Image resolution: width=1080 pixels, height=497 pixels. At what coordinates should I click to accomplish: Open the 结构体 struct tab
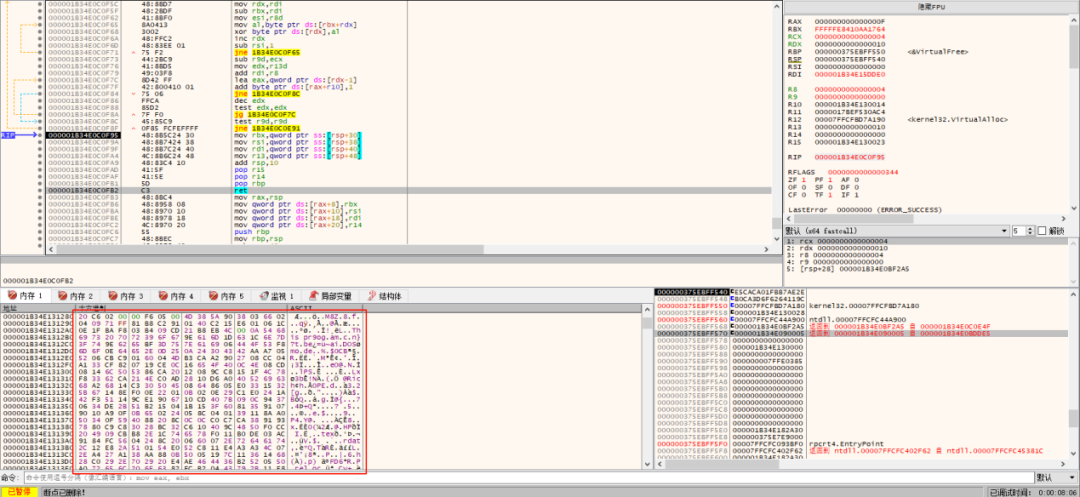coord(386,295)
